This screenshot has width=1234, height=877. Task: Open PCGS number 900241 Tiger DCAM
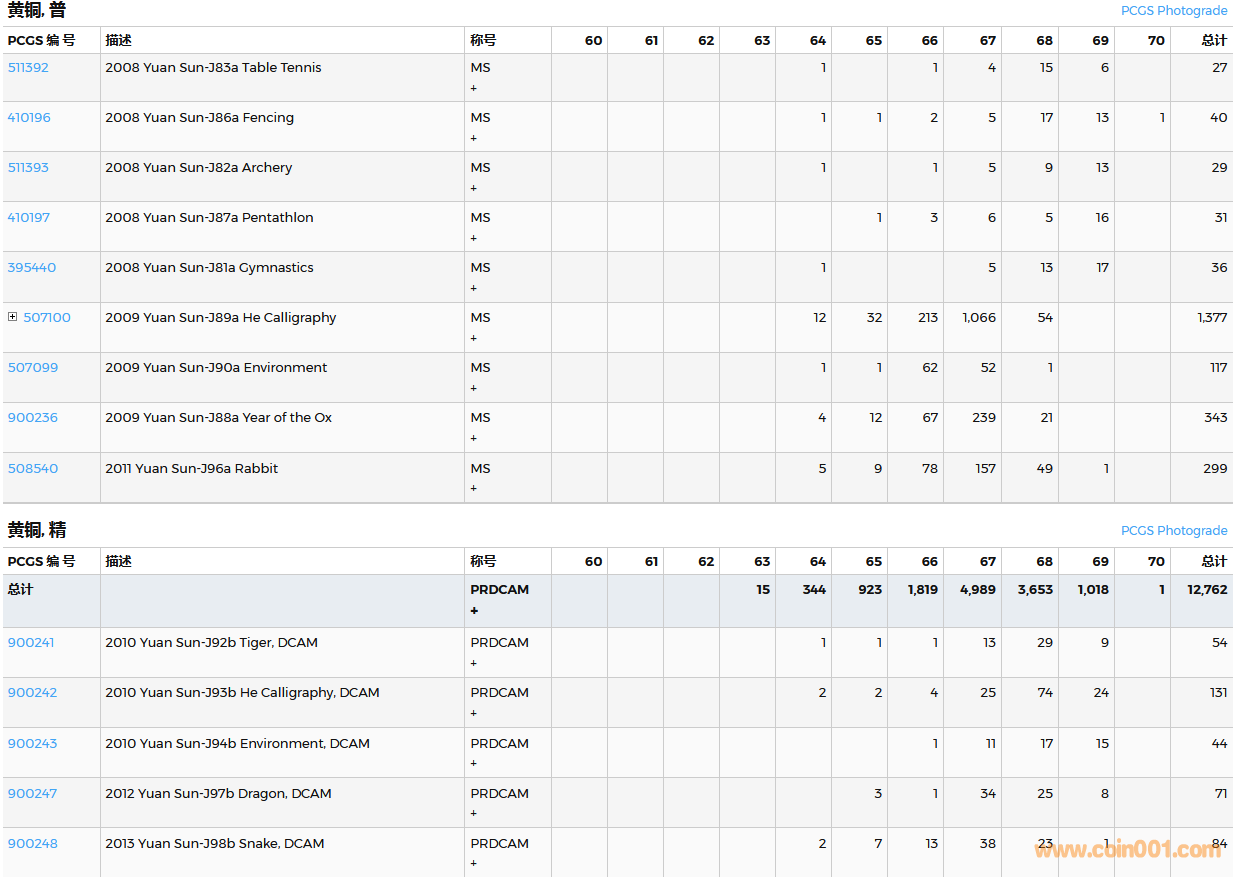[x=31, y=643]
